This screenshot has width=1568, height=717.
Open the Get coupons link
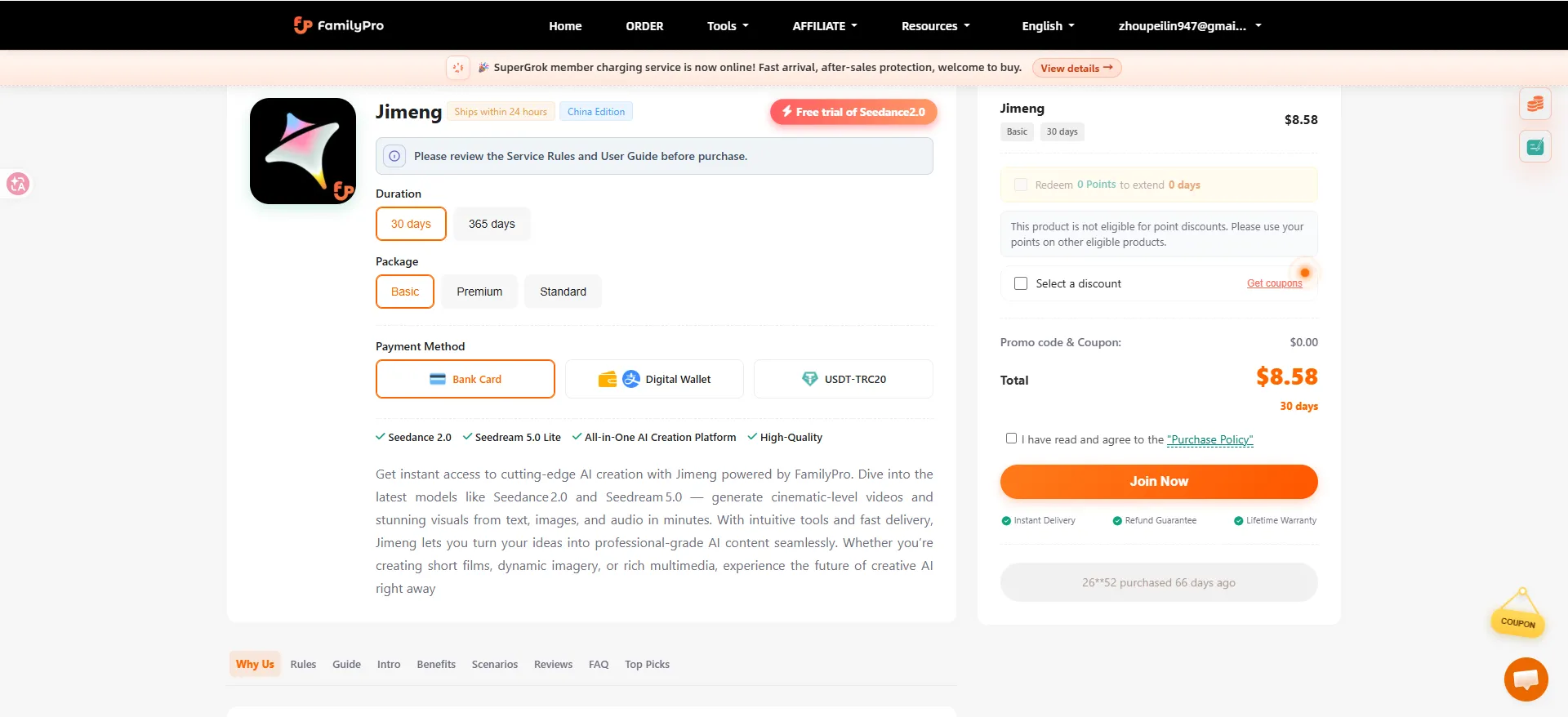1274,283
